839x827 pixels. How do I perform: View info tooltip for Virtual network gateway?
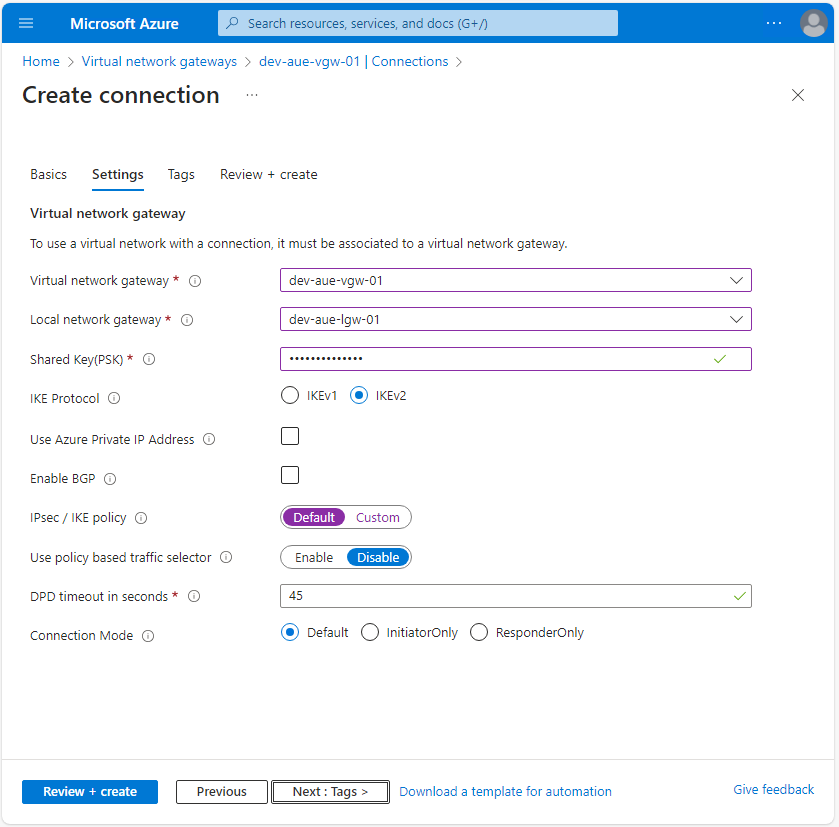[x=194, y=281]
